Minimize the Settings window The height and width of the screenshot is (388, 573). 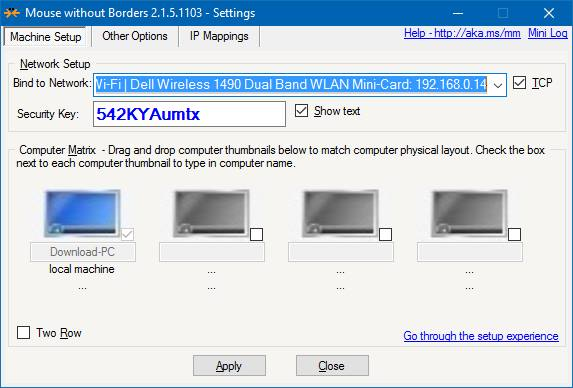(458, 13)
